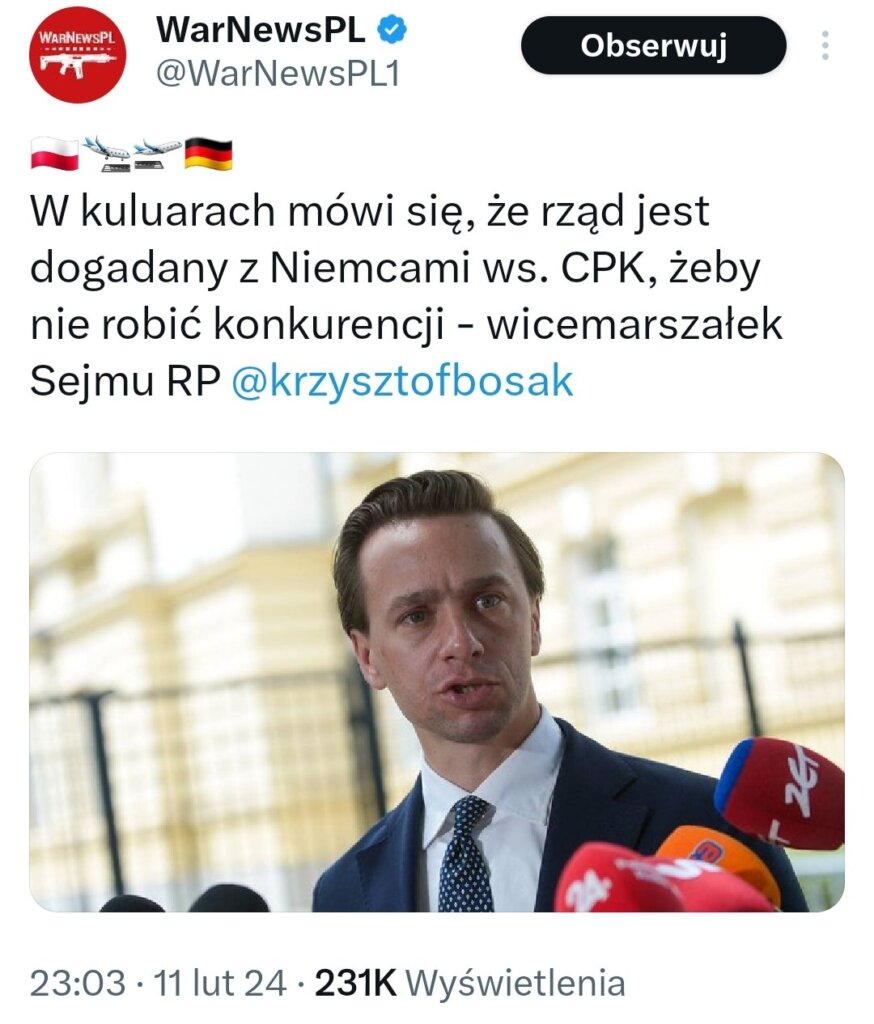Screen dimensions: 874x1024
Task: Click the tweet text about CPK
Action: pyautogui.click(x=406, y=295)
